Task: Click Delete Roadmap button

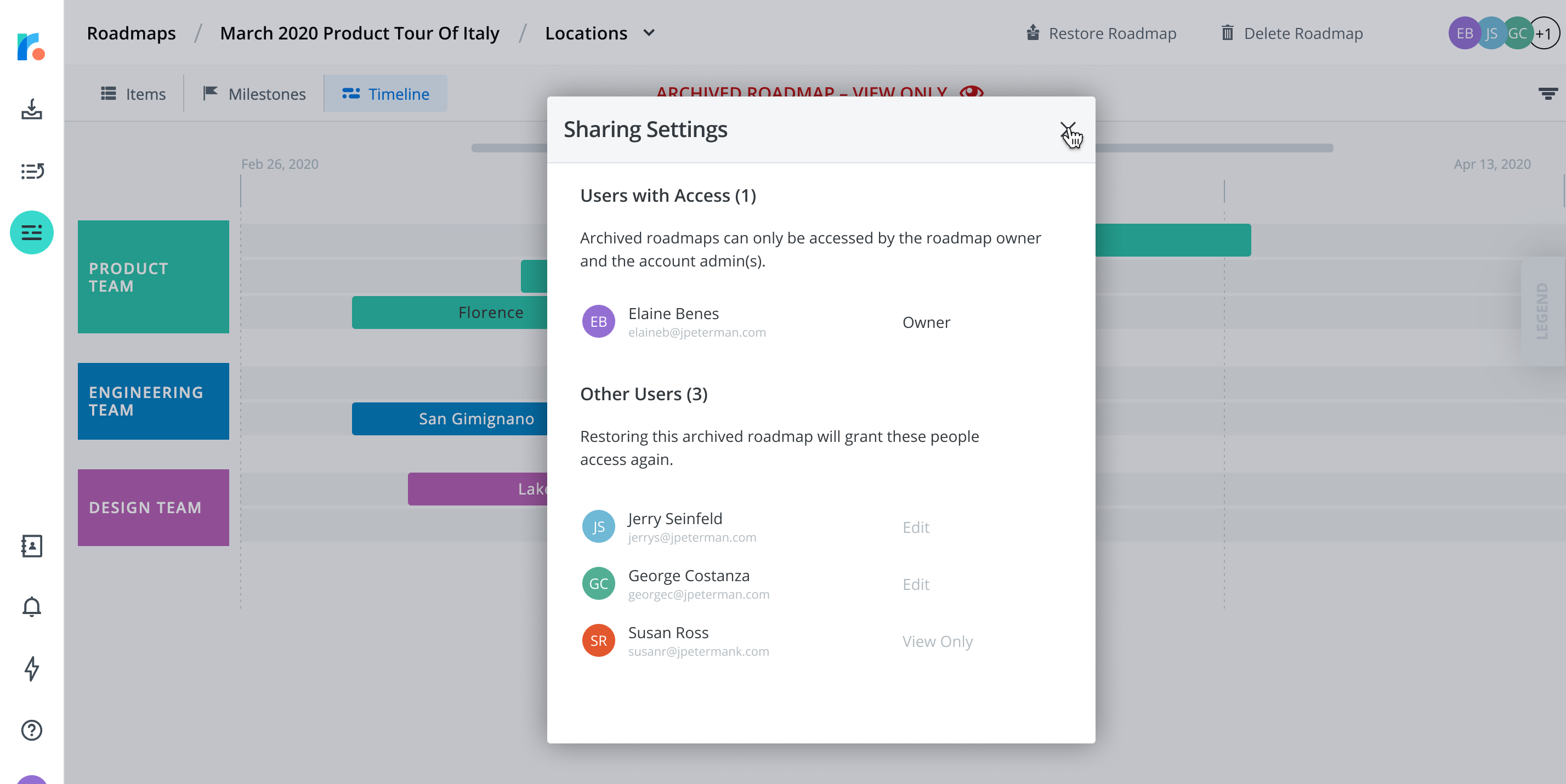Action: 1292,33
